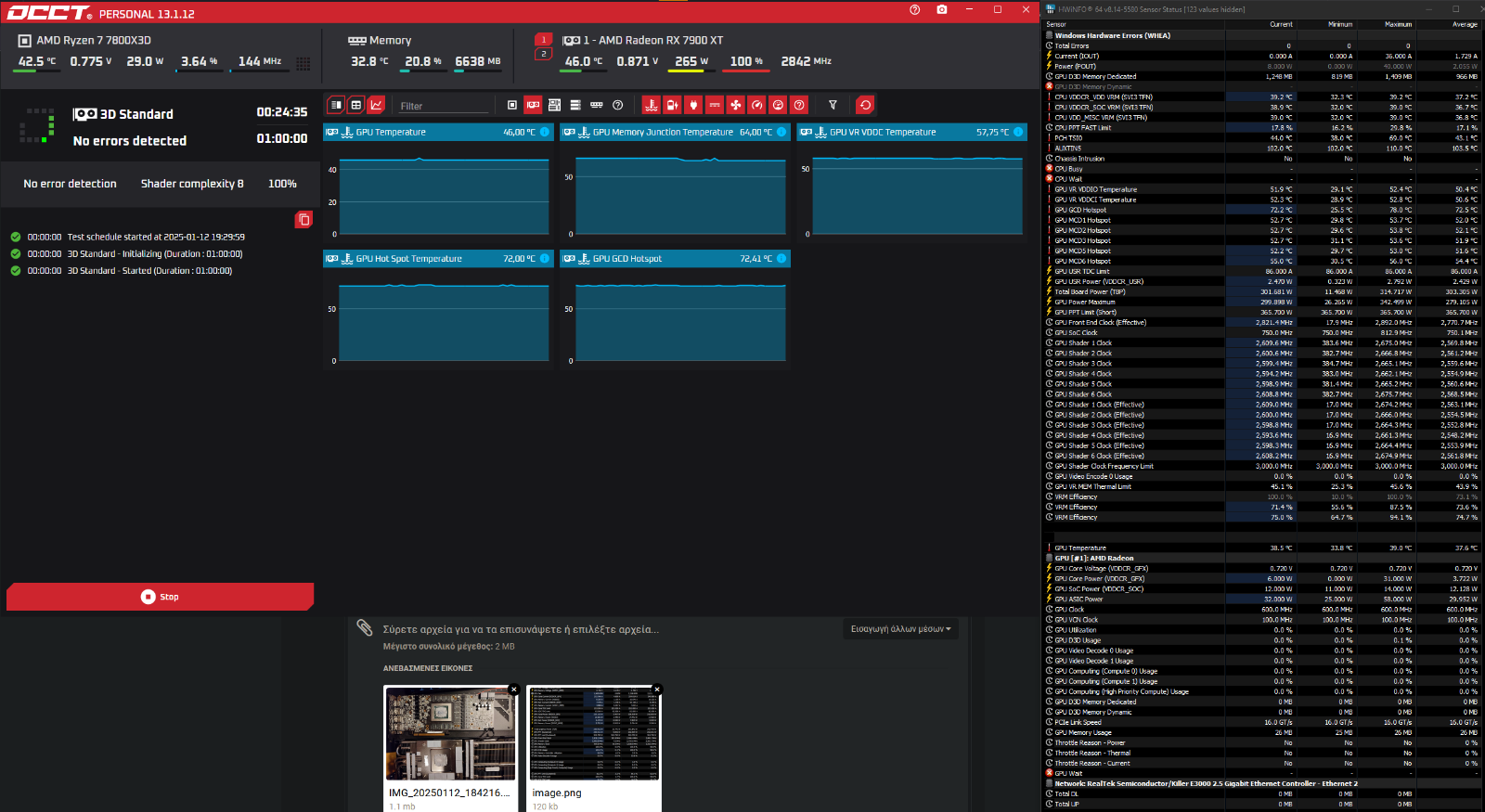Stop the 3D Standard test
The height and width of the screenshot is (812, 1485).
click(x=160, y=597)
